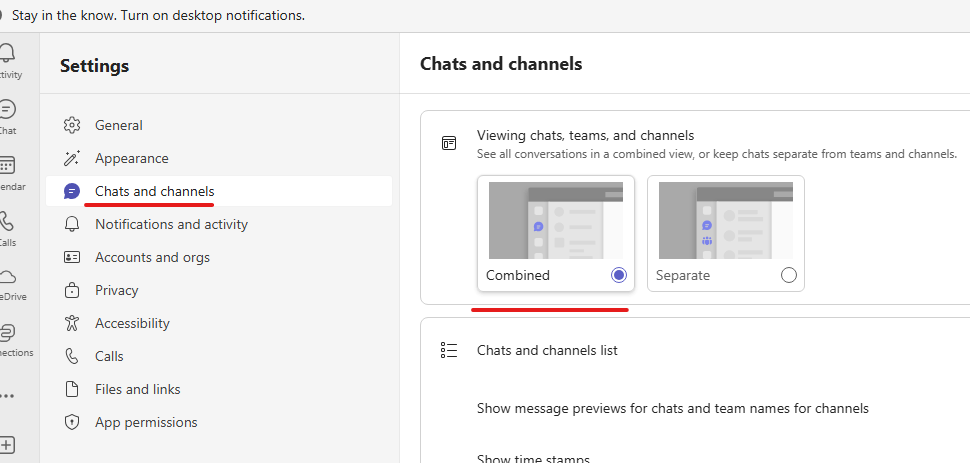Click the settings Calls phone icon
Image resolution: width=970 pixels, height=463 pixels.
(72, 356)
